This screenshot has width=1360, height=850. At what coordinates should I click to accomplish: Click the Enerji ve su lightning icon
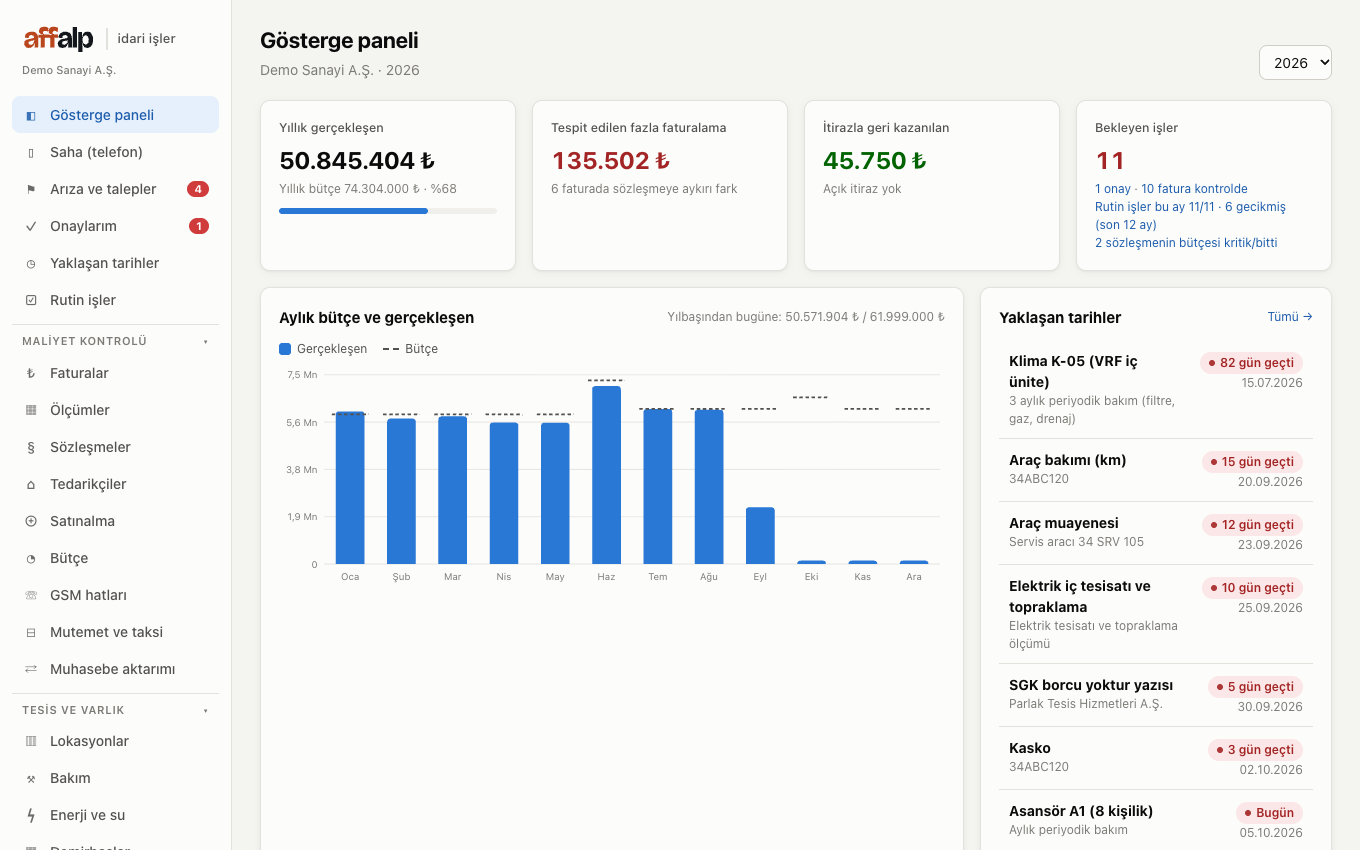pyautogui.click(x=30, y=815)
